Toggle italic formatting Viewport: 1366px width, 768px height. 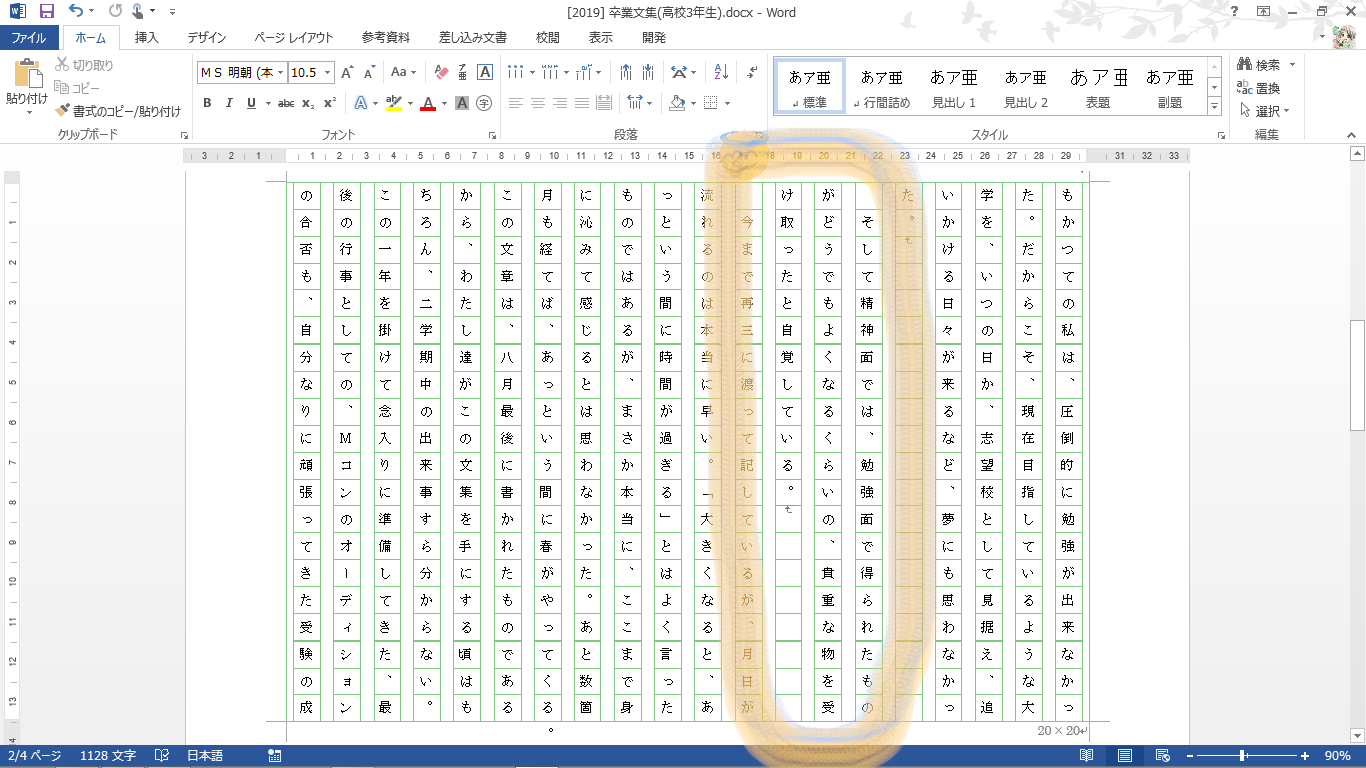[x=229, y=103]
